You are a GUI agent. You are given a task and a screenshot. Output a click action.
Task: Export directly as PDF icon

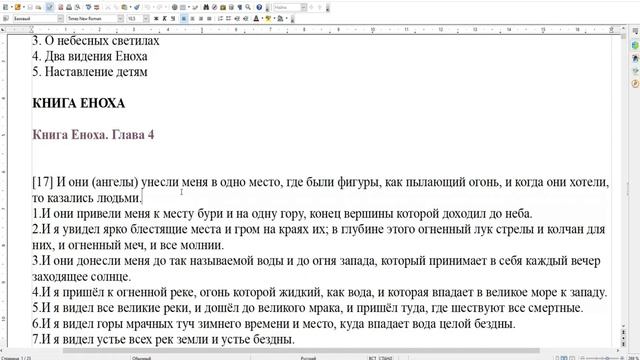(x=61, y=7)
